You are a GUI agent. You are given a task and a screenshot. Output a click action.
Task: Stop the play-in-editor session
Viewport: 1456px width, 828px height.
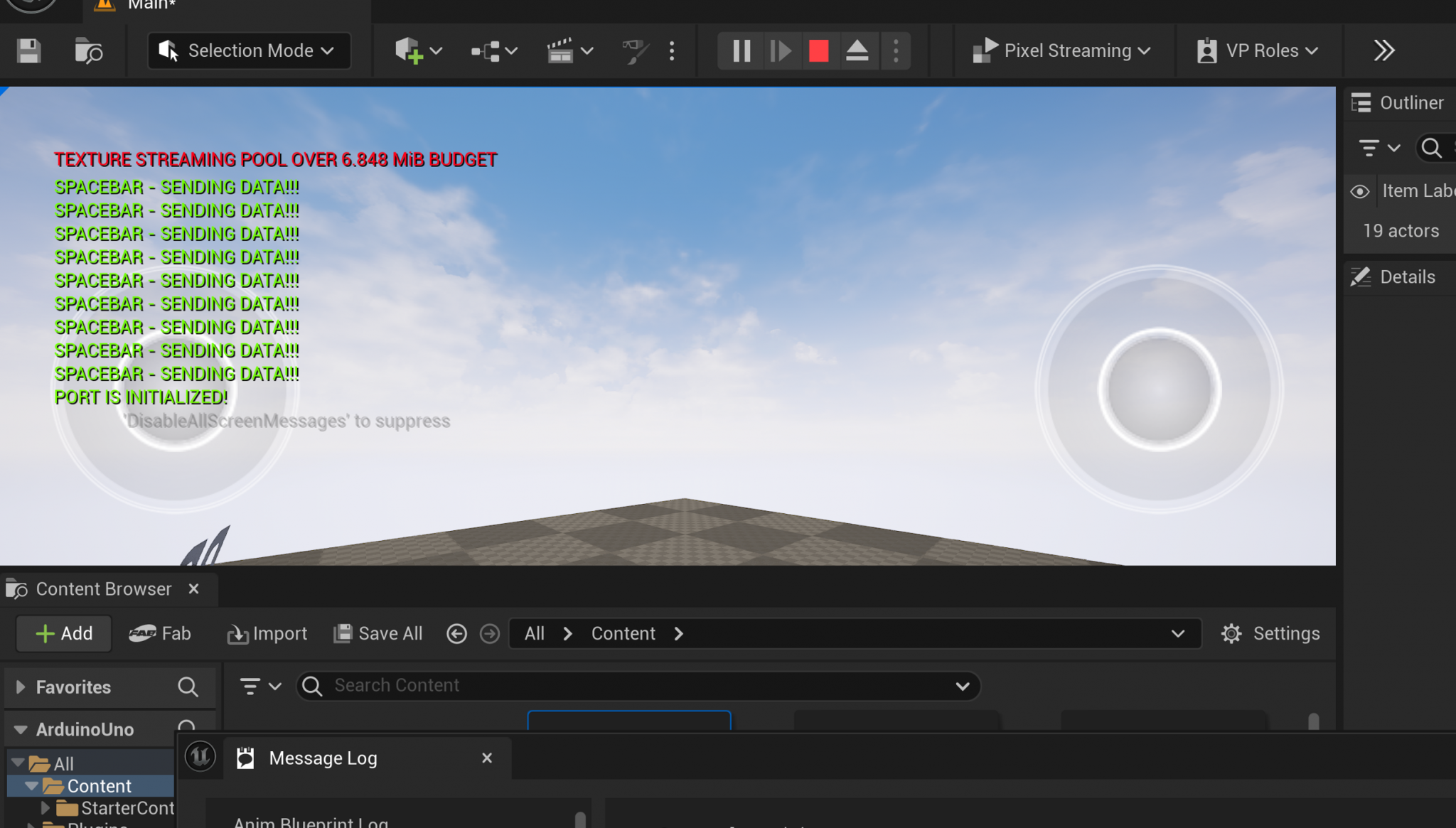tap(819, 50)
